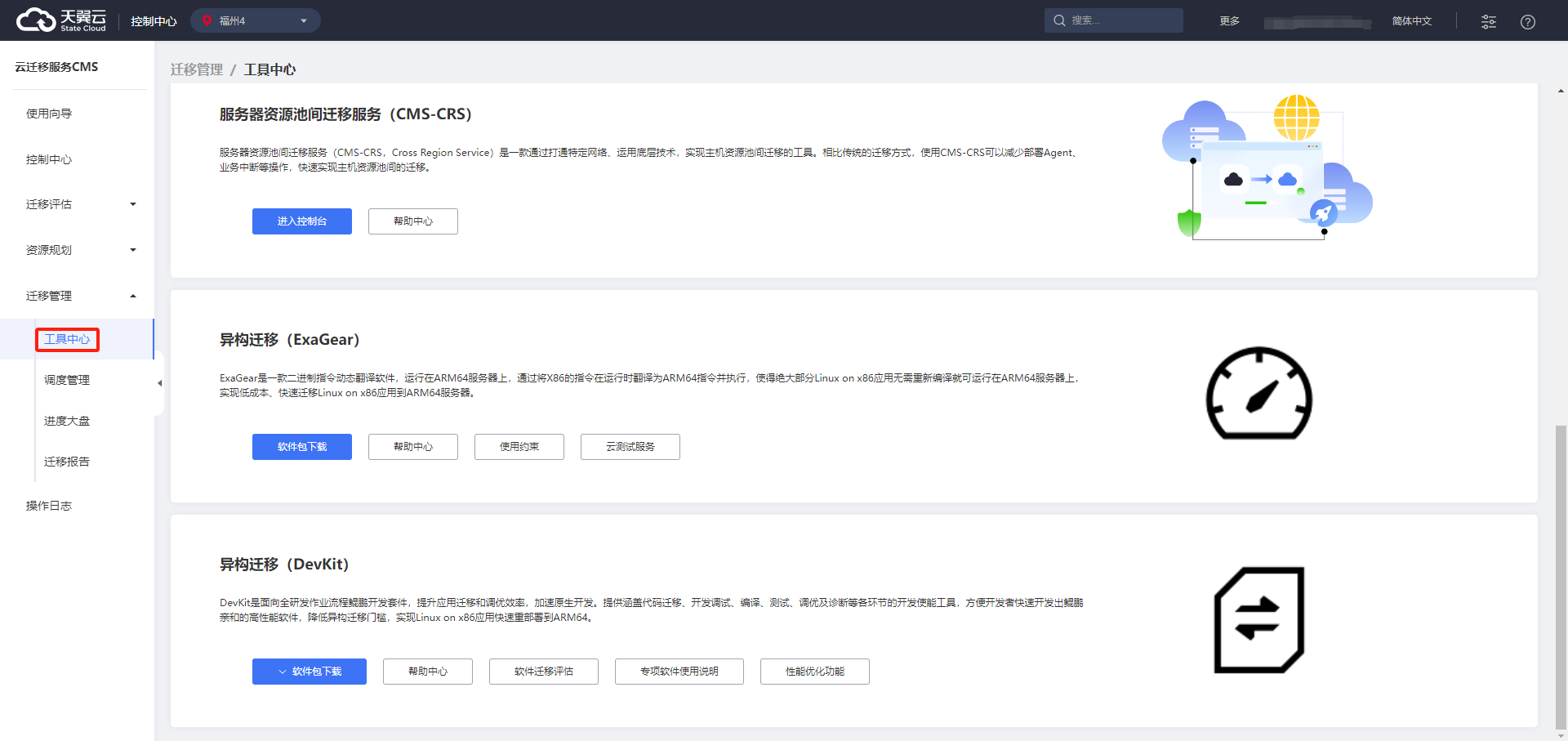
Task: Open 操作日志 in the sidebar
Action: [49, 506]
